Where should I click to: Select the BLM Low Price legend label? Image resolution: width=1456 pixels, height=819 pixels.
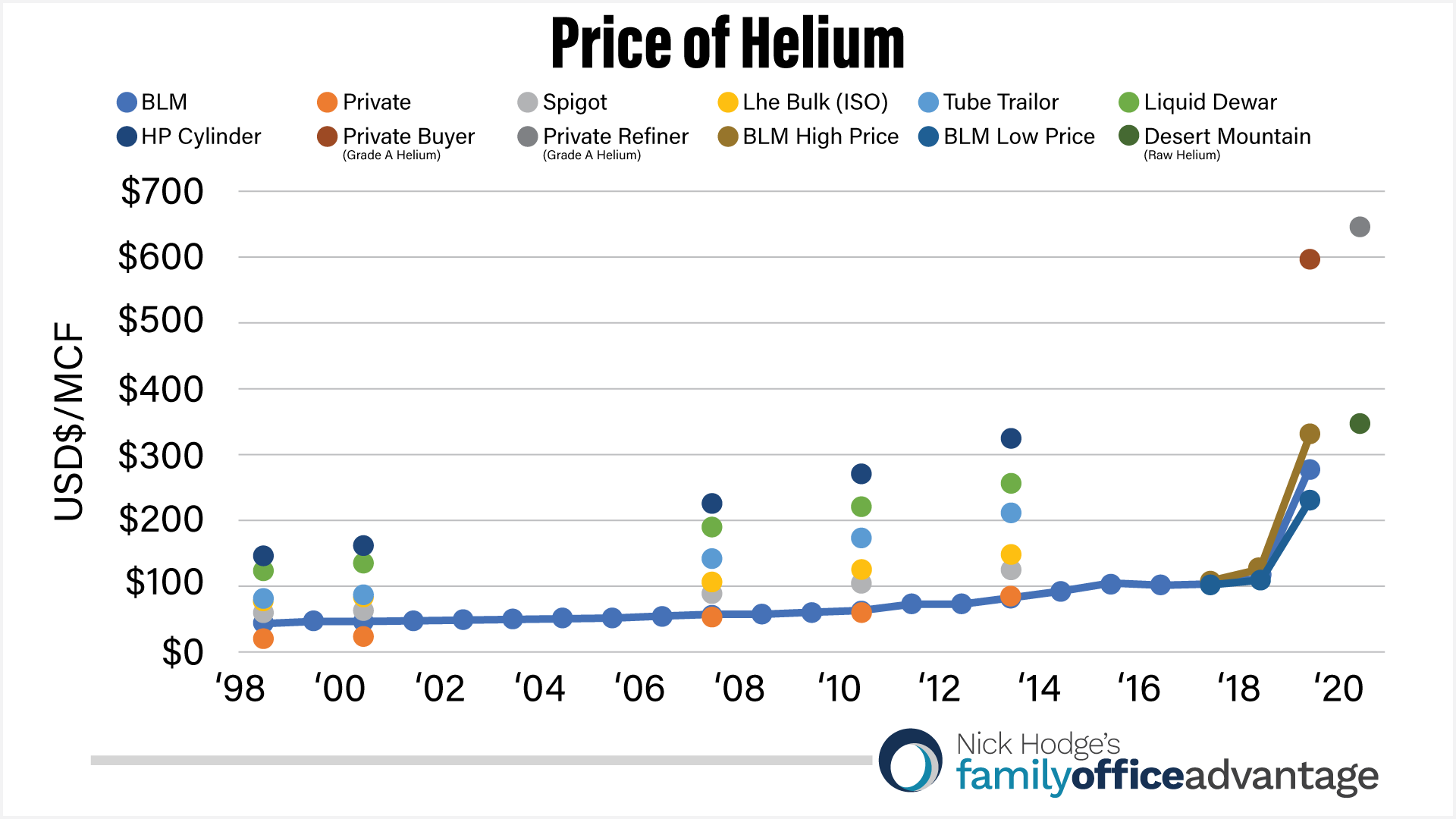point(1018,136)
